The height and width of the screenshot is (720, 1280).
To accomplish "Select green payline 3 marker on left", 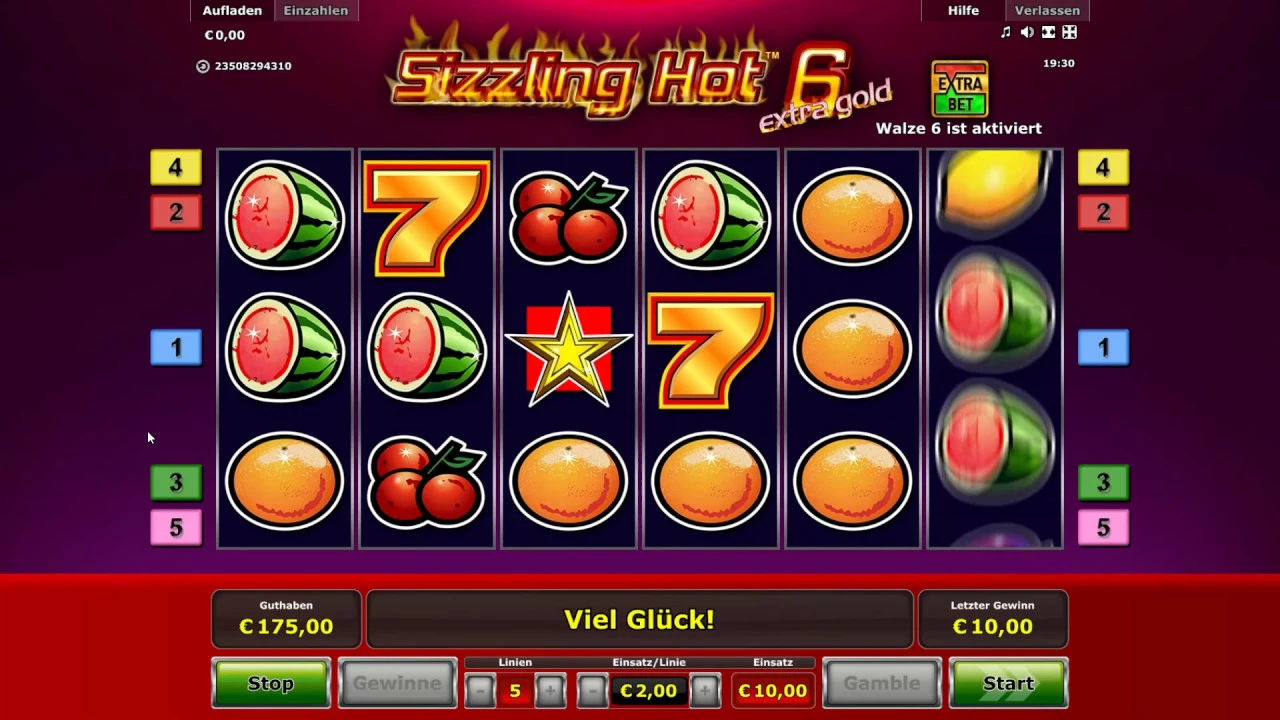I will point(176,482).
